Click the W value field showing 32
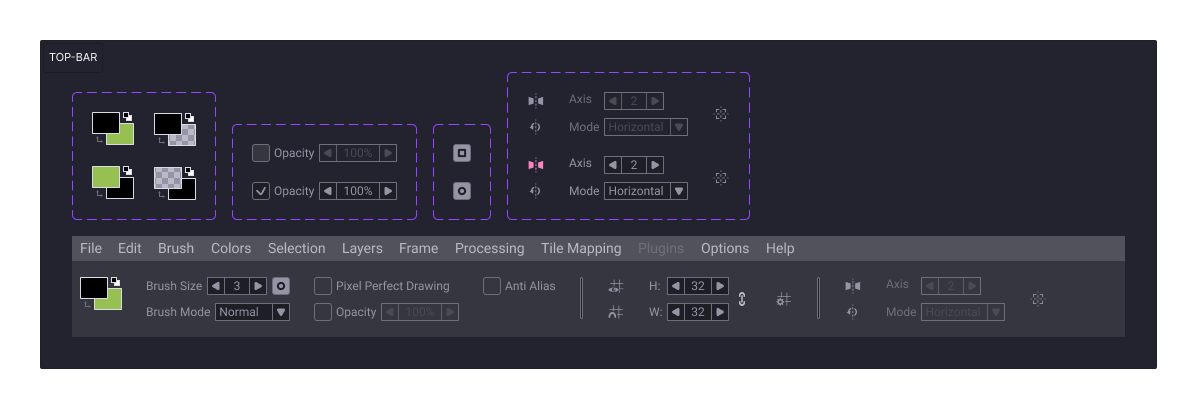1197x409 pixels. point(698,312)
